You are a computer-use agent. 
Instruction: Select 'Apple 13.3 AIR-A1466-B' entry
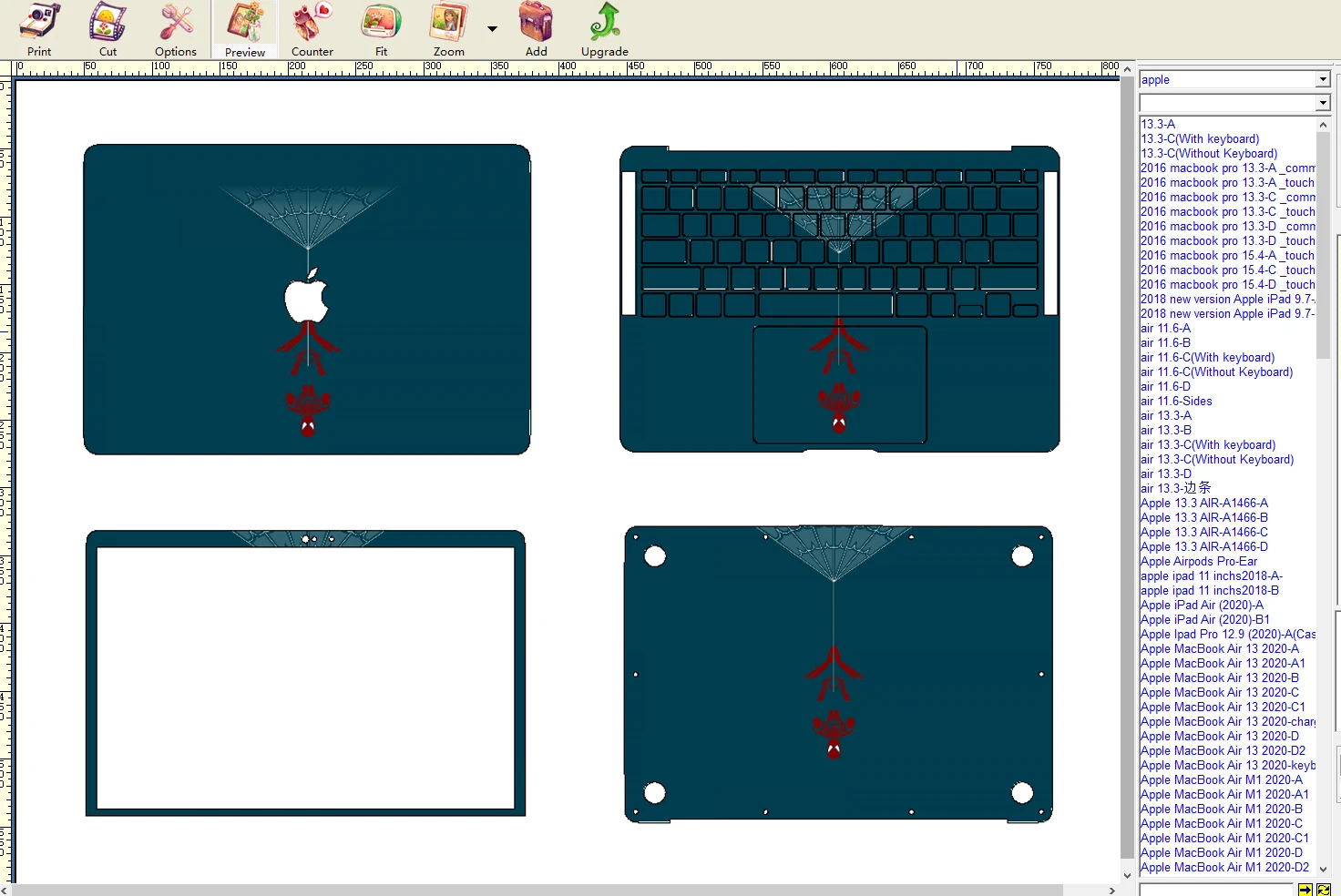[x=1204, y=517]
